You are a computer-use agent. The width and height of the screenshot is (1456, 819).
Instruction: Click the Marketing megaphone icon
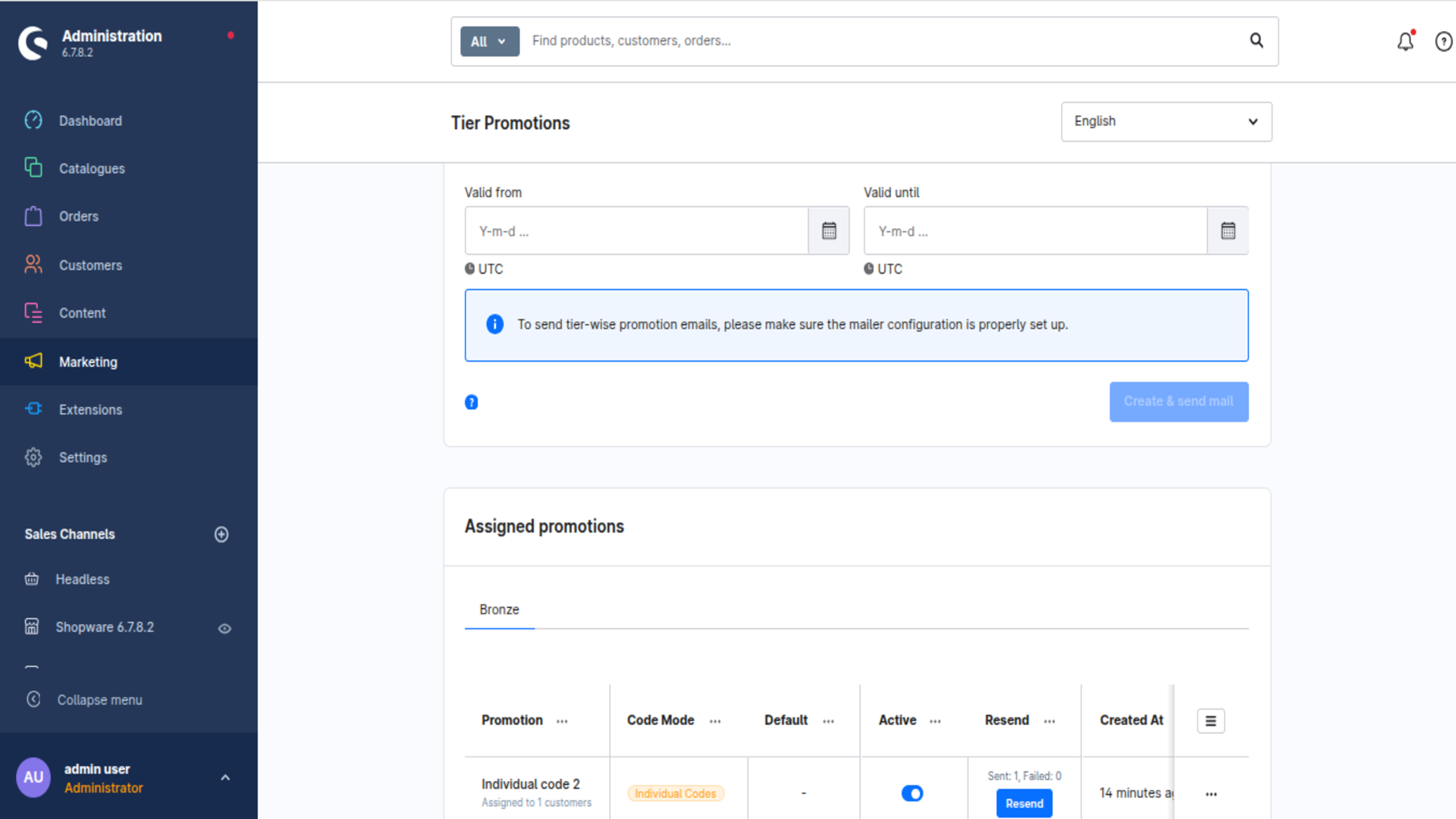(x=33, y=361)
